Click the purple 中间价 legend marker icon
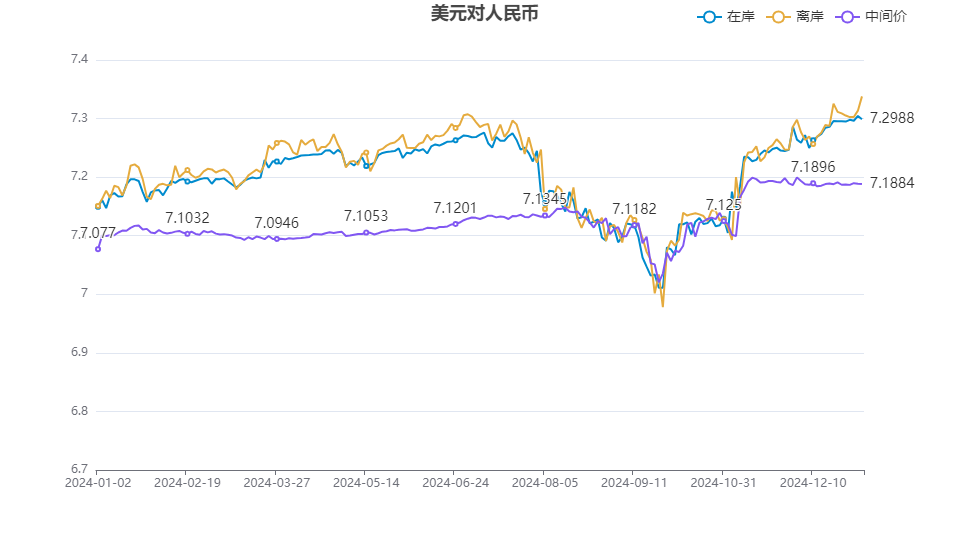The width and height of the screenshot is (960, 540). [849, 17]
